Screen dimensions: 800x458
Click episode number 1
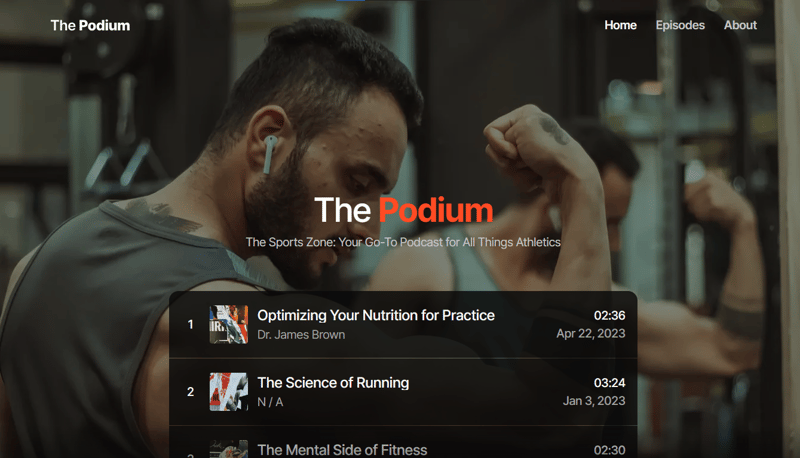coord(191,325)
